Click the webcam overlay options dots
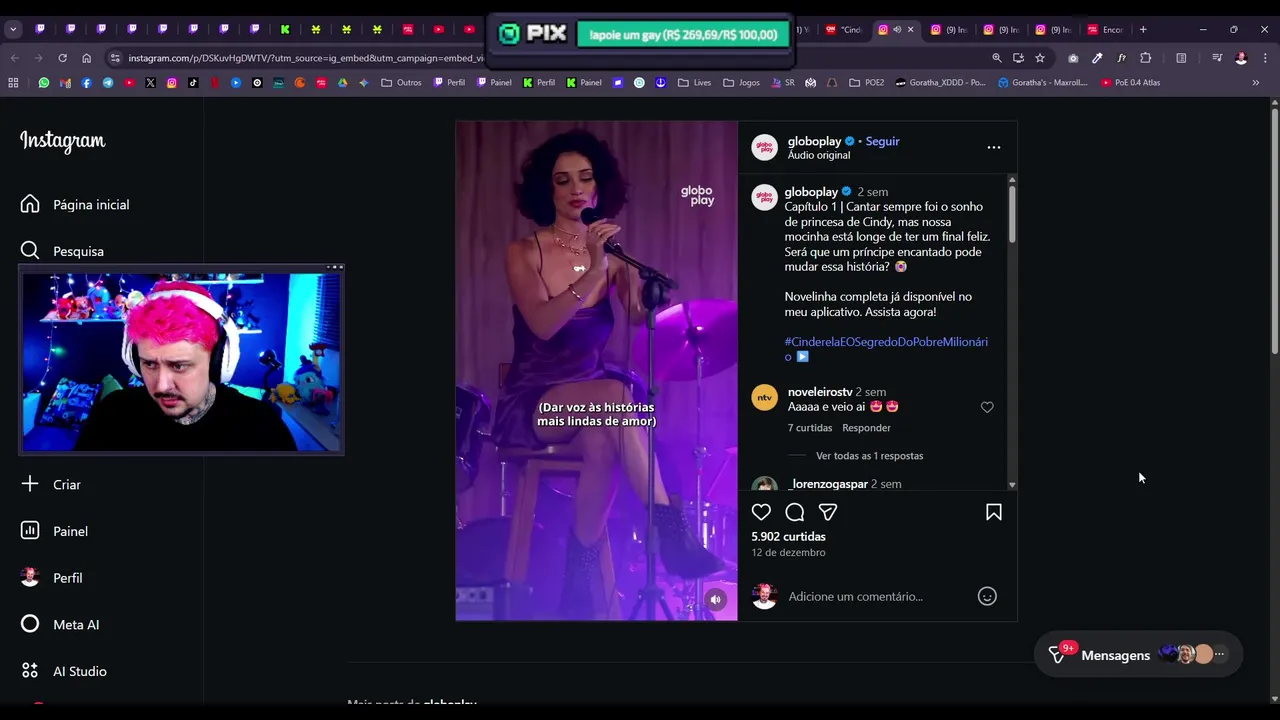 click(x=335, y=267)
